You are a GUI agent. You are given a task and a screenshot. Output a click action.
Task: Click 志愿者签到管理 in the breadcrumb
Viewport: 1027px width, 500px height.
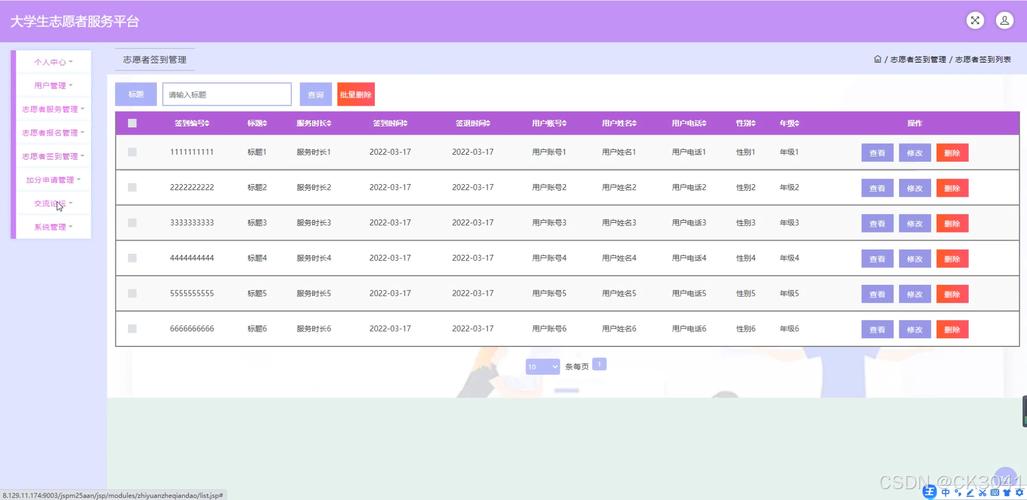(918, 60)
